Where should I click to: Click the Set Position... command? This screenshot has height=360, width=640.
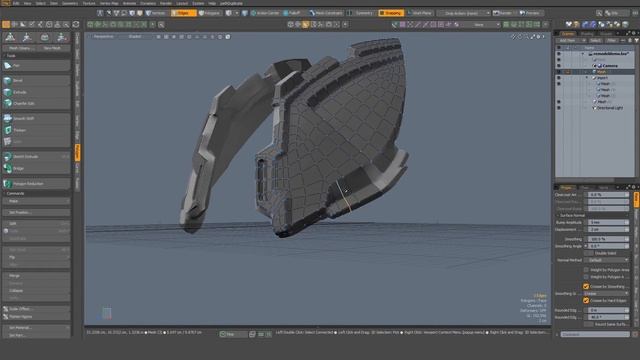(36, 212)
